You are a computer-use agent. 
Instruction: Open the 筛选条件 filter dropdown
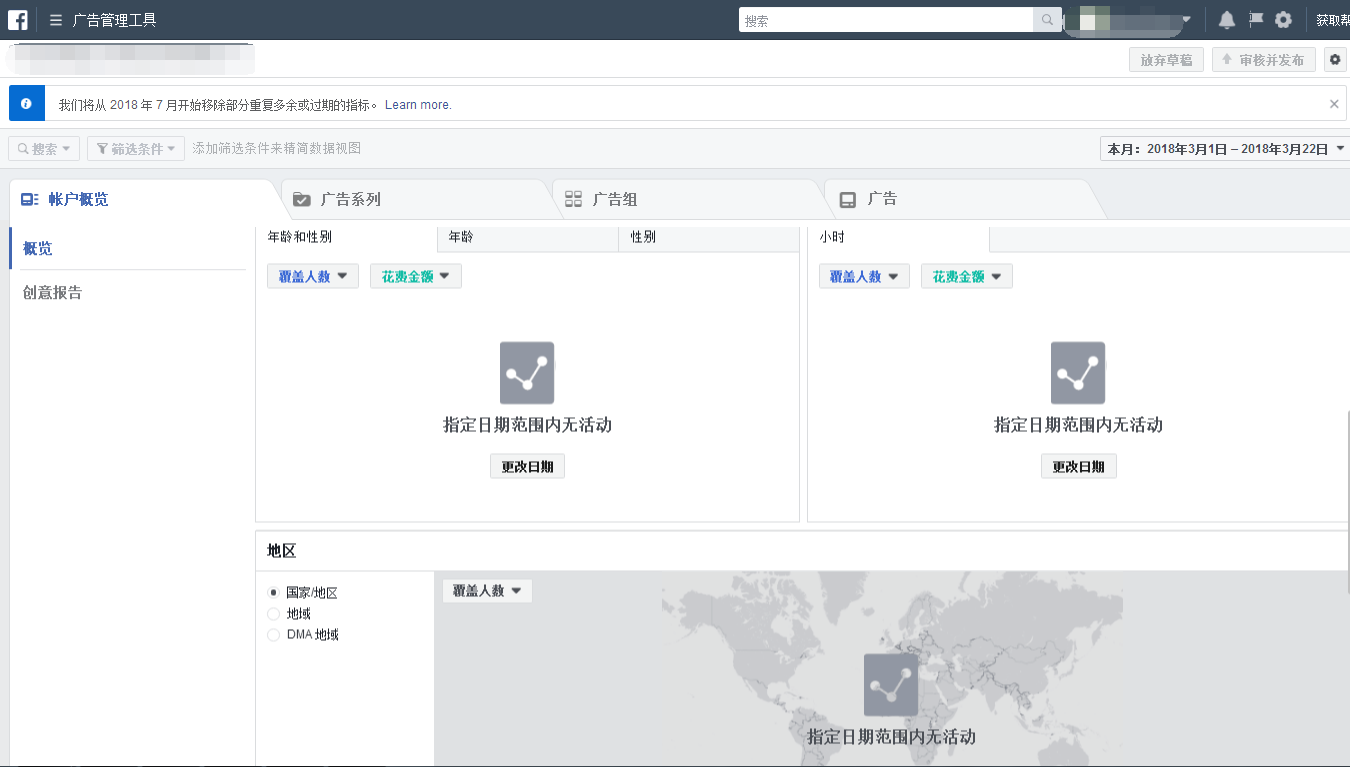[135, 147]
